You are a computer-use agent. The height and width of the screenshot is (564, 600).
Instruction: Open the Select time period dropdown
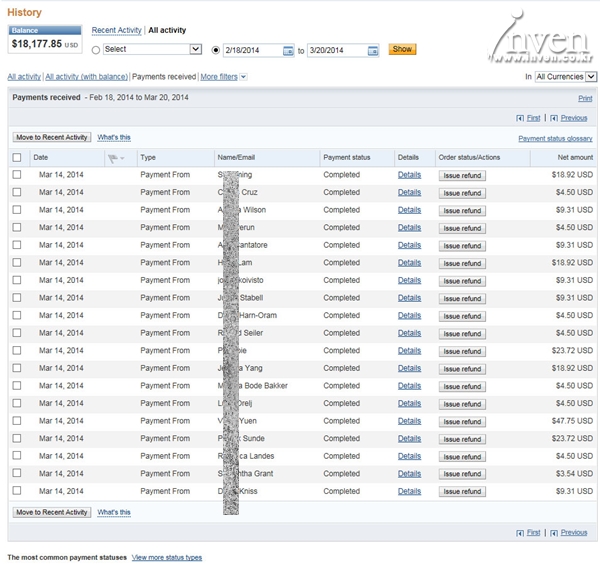(x=152, y=49)
